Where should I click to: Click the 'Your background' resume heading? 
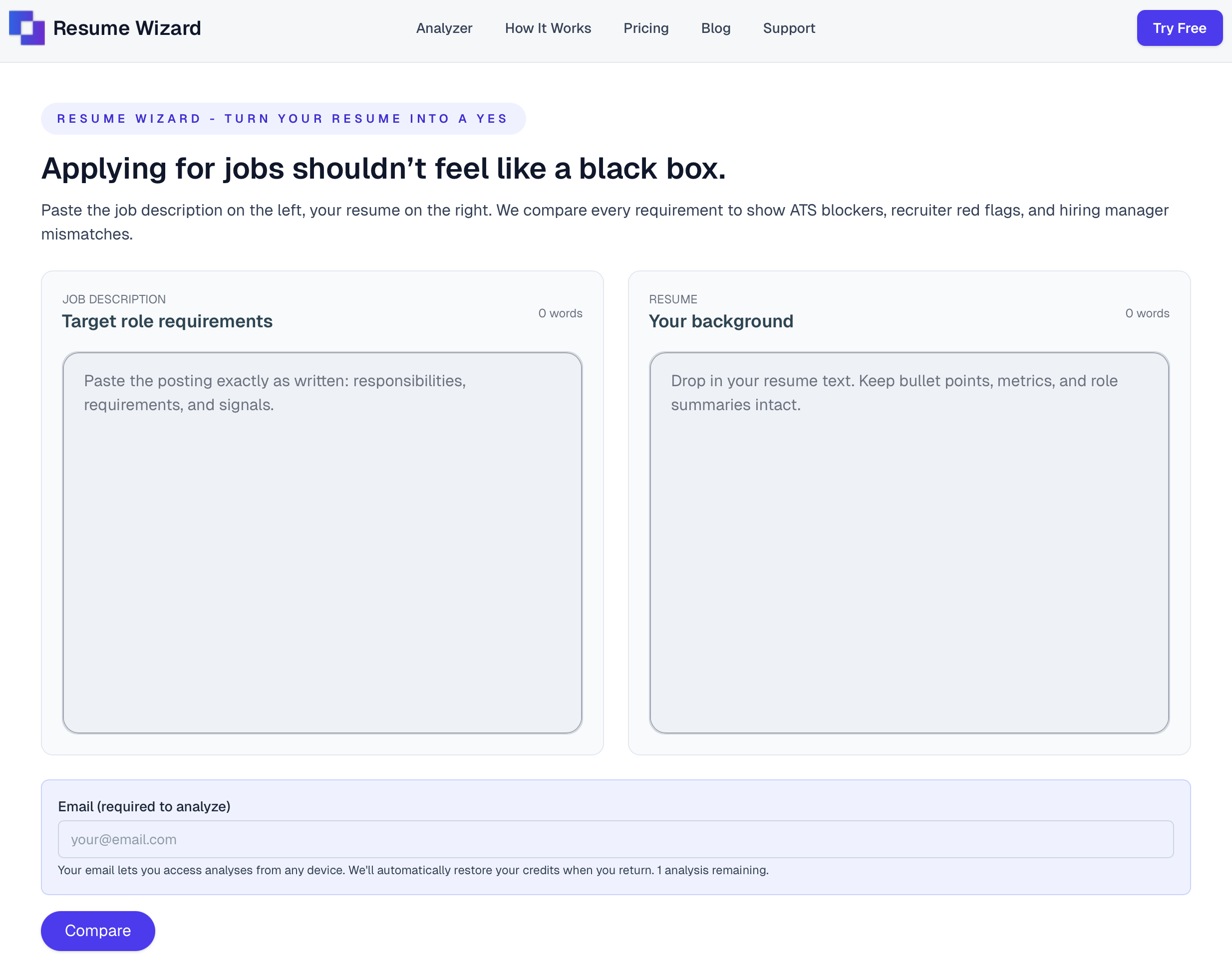click(x=721, y=321)
